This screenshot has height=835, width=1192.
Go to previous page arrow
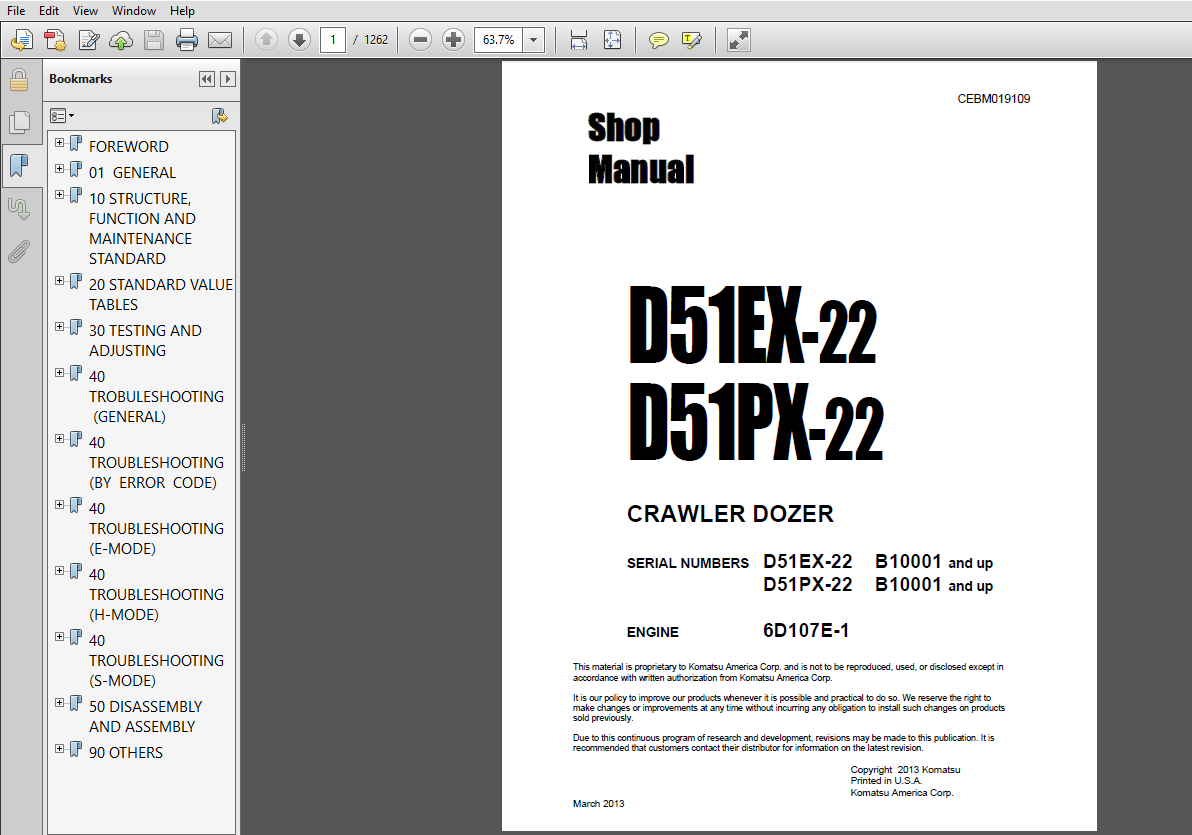266,40
